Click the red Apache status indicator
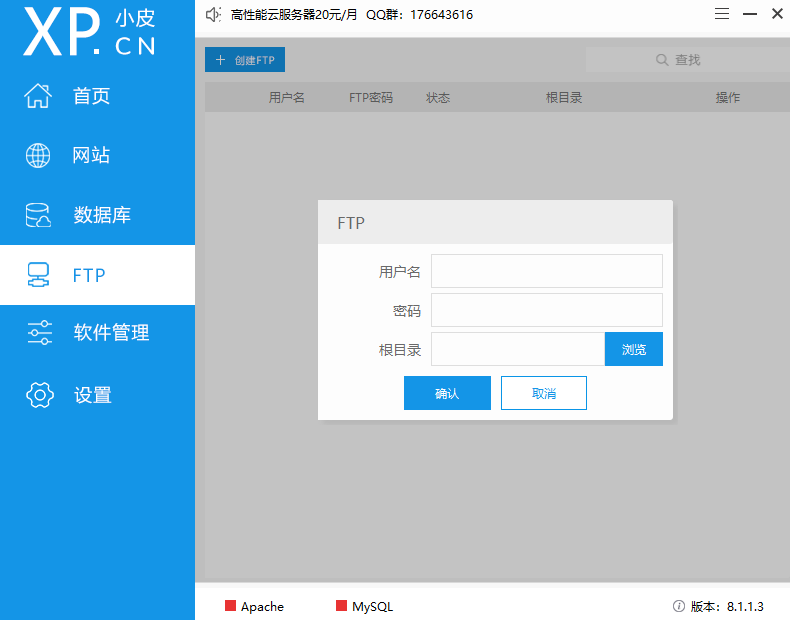 (x=230, y=606)
